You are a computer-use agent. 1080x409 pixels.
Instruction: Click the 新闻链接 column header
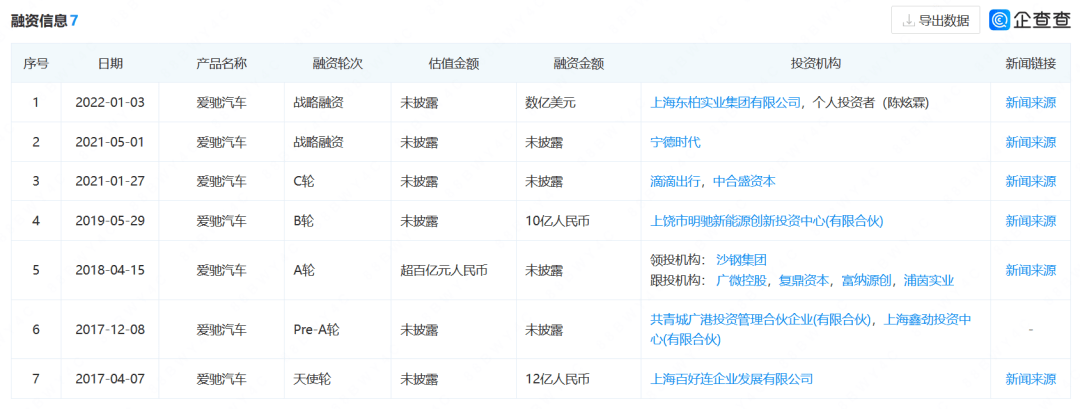tap(1030, 63)
